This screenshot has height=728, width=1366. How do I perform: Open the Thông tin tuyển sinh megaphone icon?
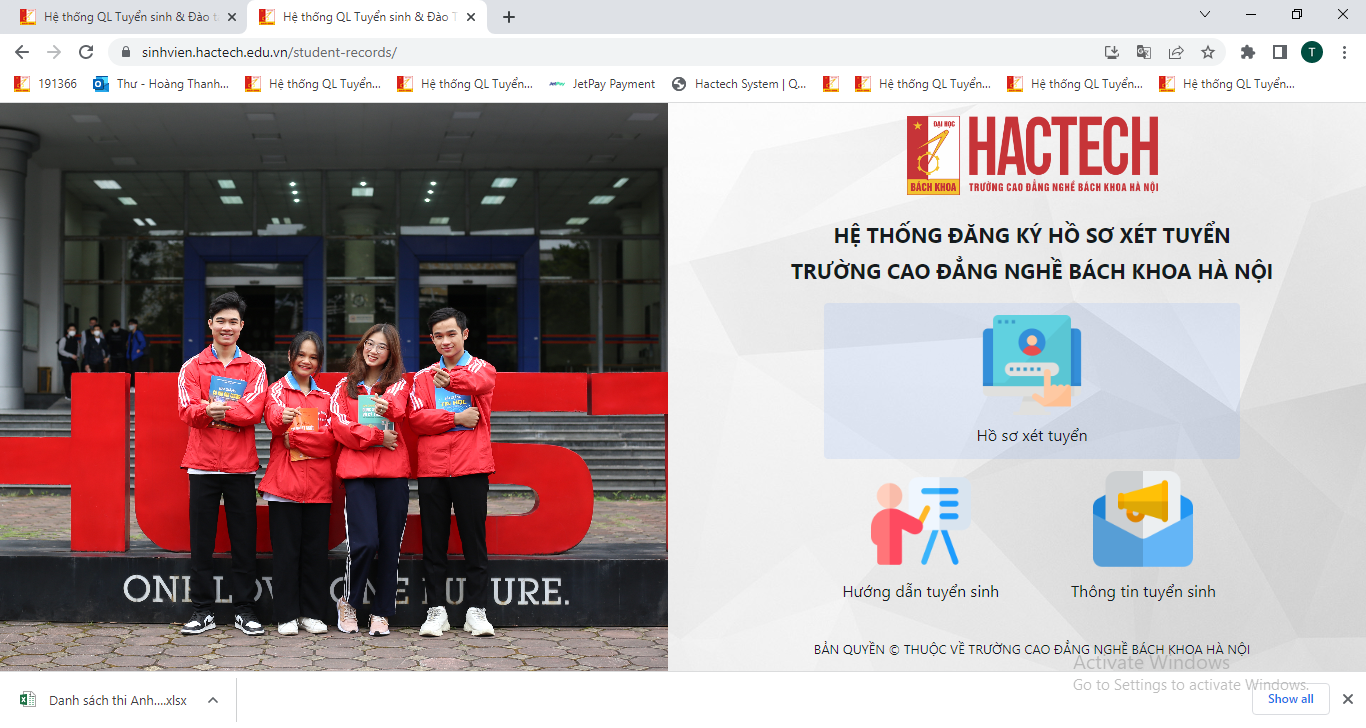pyautogui.click(x=1142, y=521)
